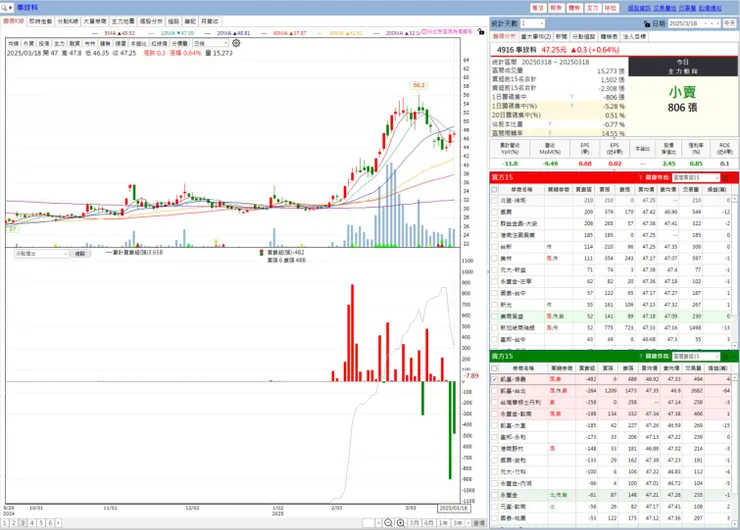The width and height of the screenshot is (740, 530).
Task: Tick the checkbox of buyer row with 買賣超 114
Action: (x=494, y=246)
